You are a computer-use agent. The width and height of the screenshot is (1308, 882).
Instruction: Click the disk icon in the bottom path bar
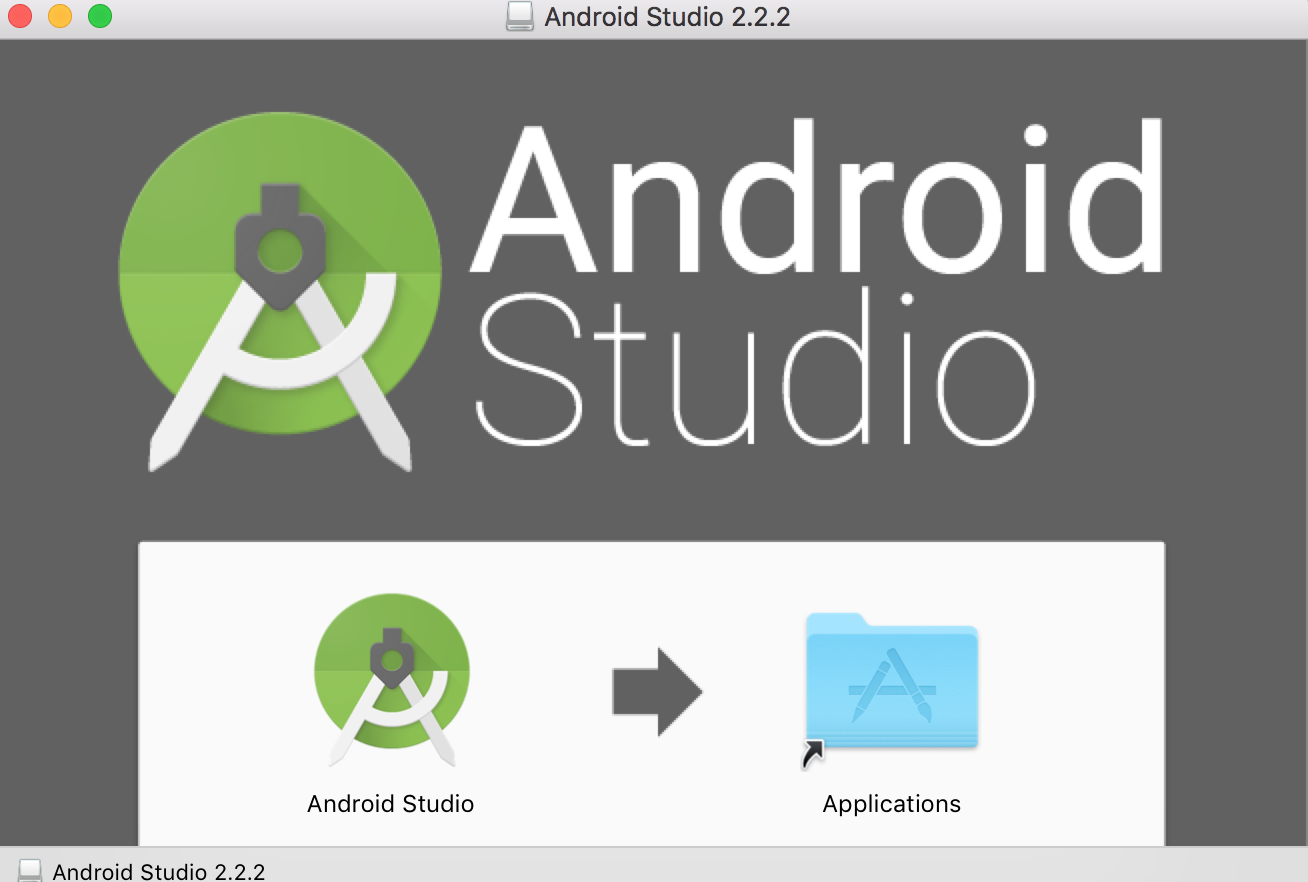(30, 870)
